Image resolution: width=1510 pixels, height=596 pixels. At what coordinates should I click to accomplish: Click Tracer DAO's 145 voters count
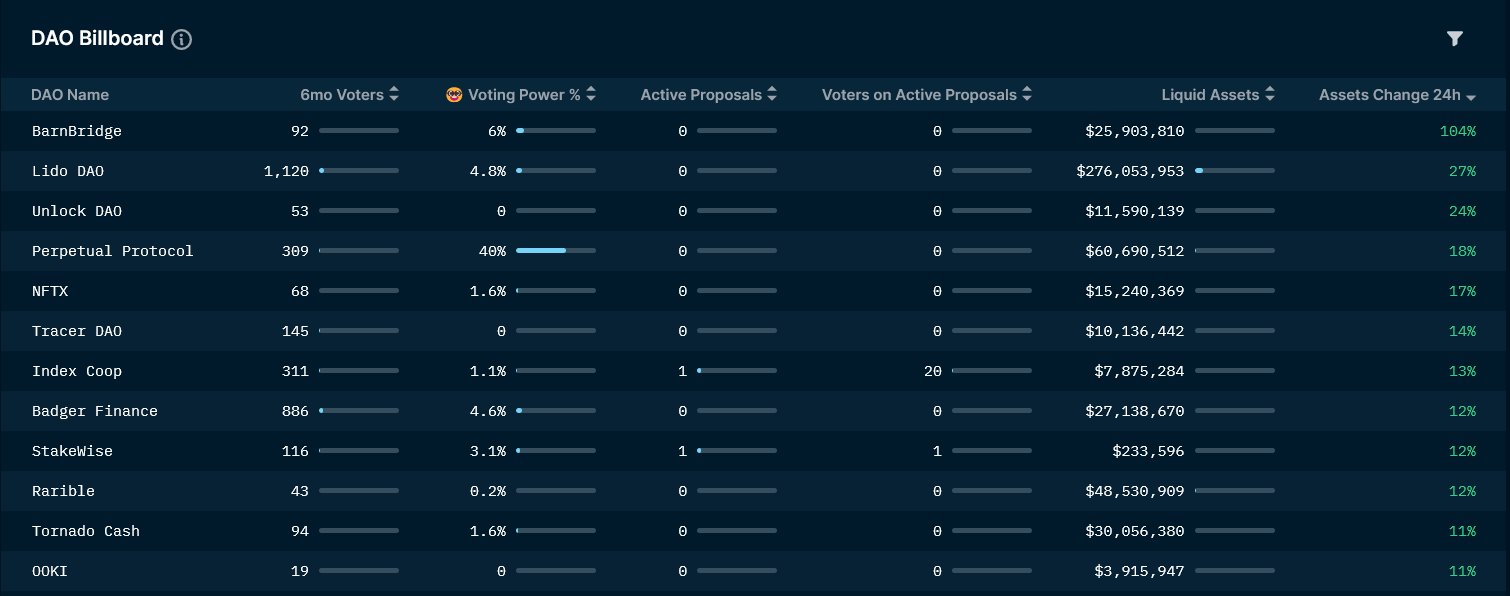(x=296, y=331)
